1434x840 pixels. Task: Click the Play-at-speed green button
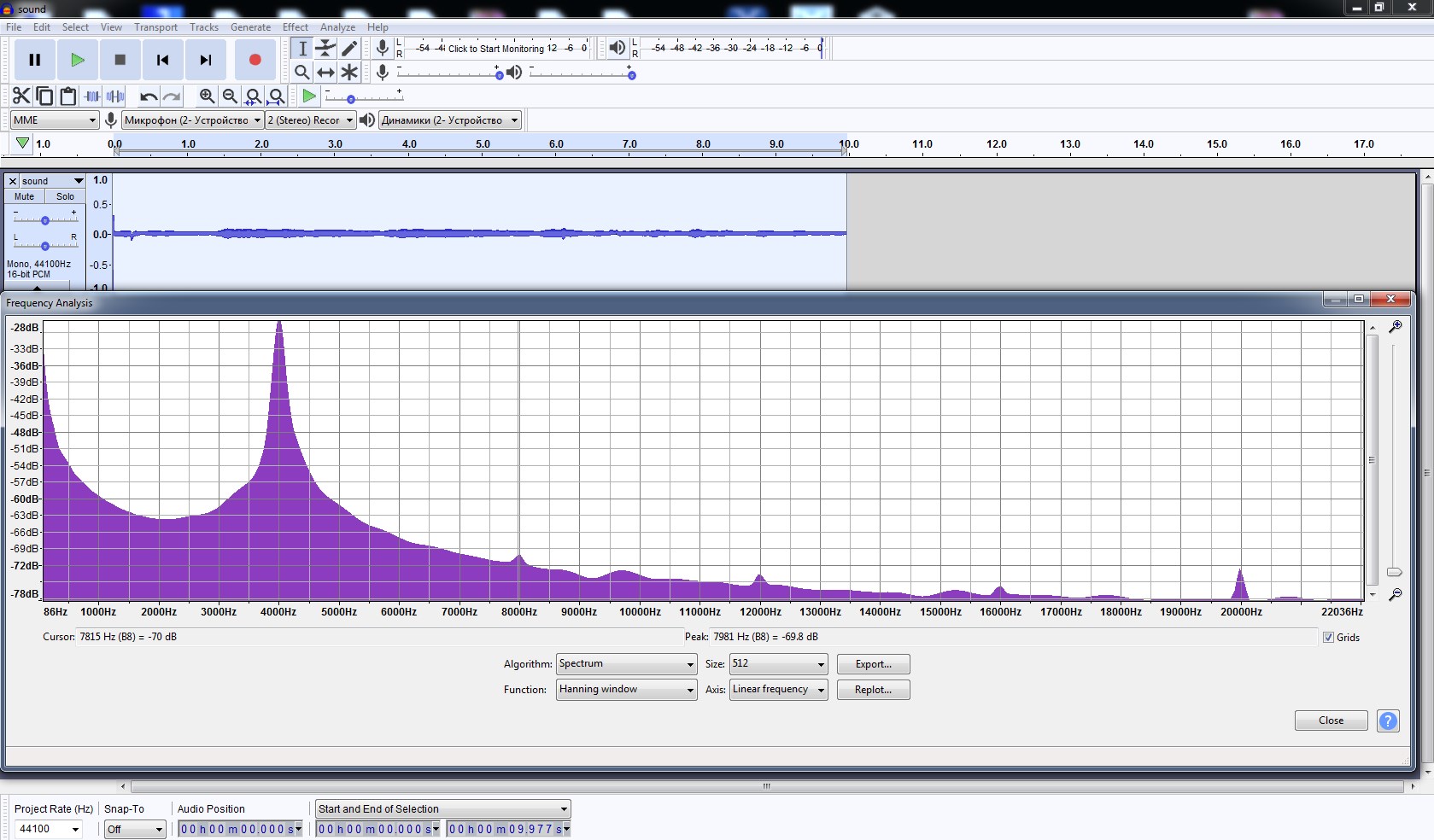click(x=309, y=96)
